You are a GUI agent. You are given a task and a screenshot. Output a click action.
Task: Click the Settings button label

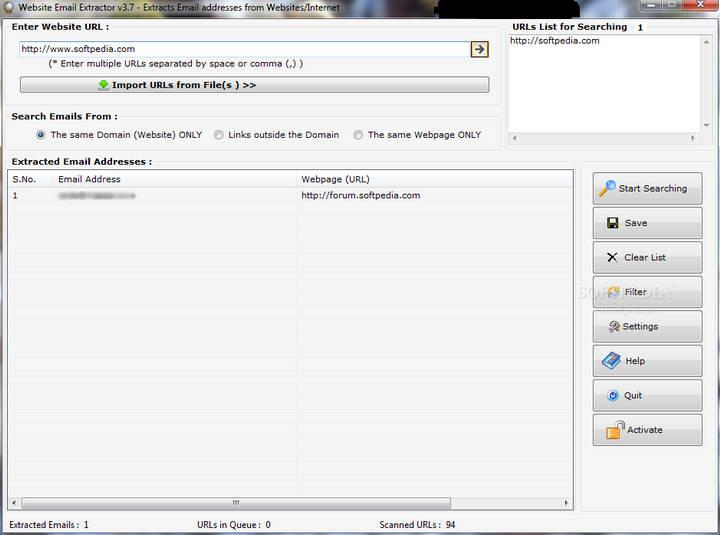point(640,327)
